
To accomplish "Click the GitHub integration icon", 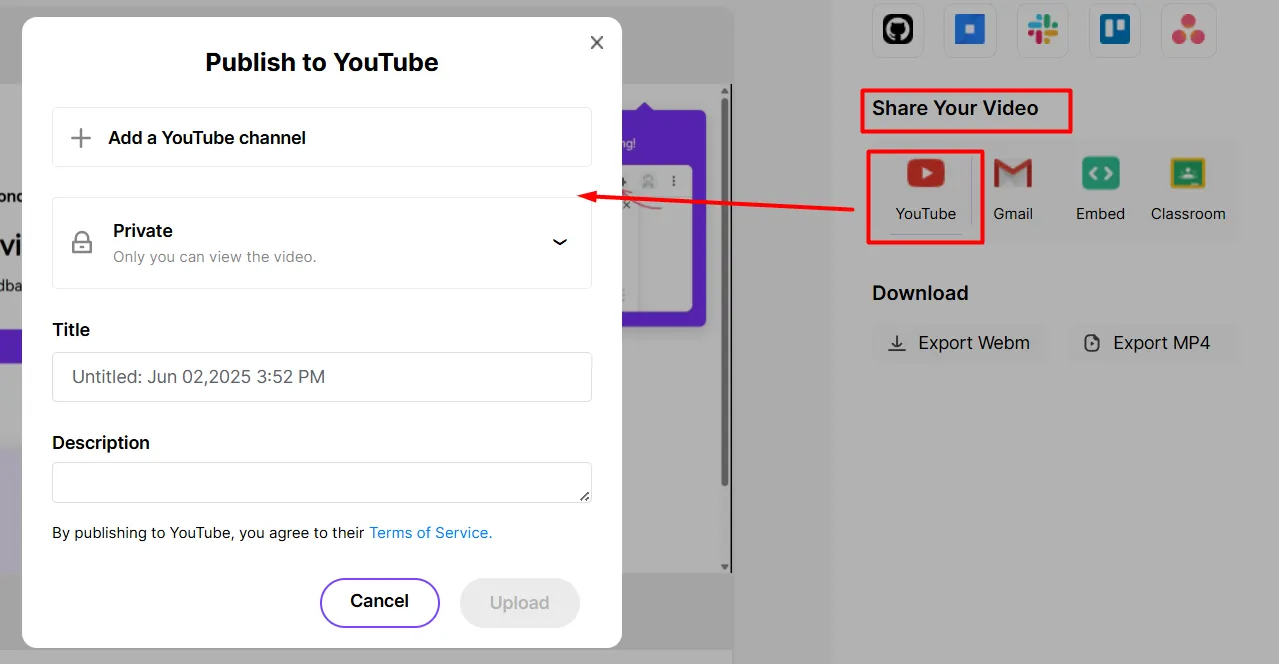I will coord(897,30).
